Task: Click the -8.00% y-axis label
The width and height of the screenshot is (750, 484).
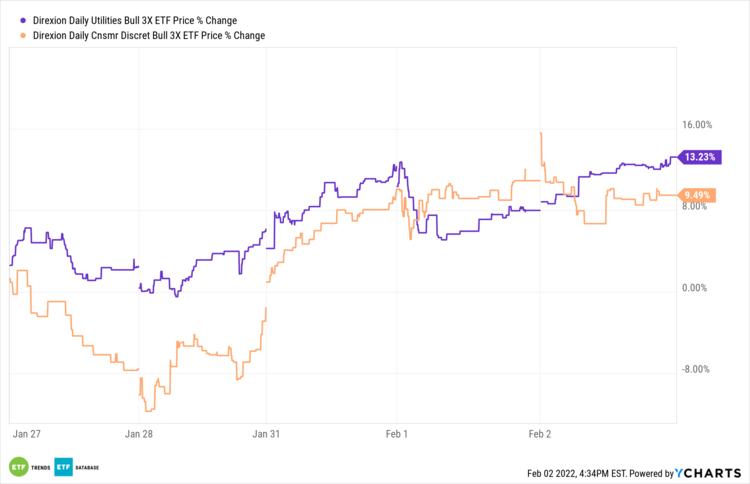Action: point(695,370)
